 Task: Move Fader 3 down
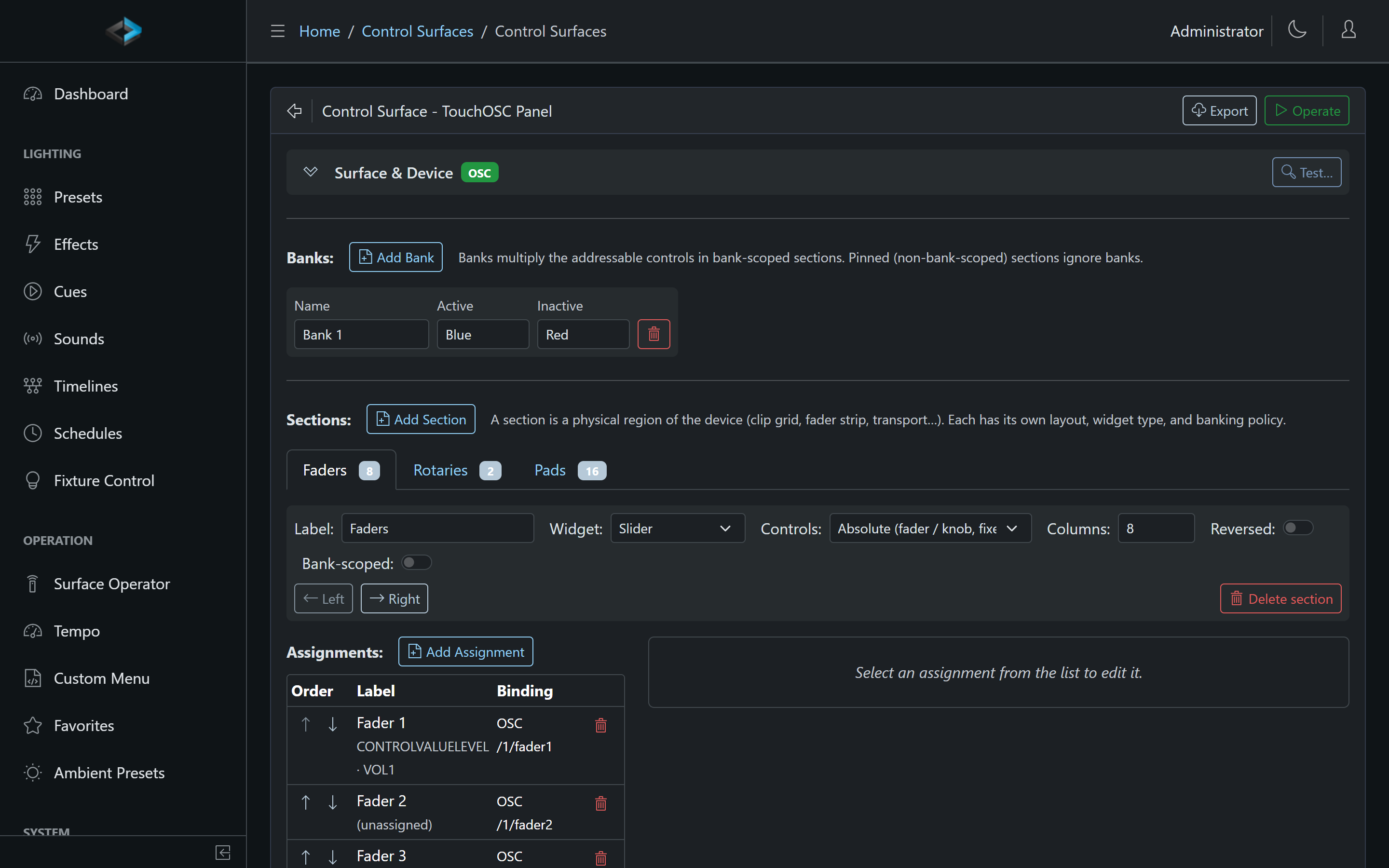332,857
